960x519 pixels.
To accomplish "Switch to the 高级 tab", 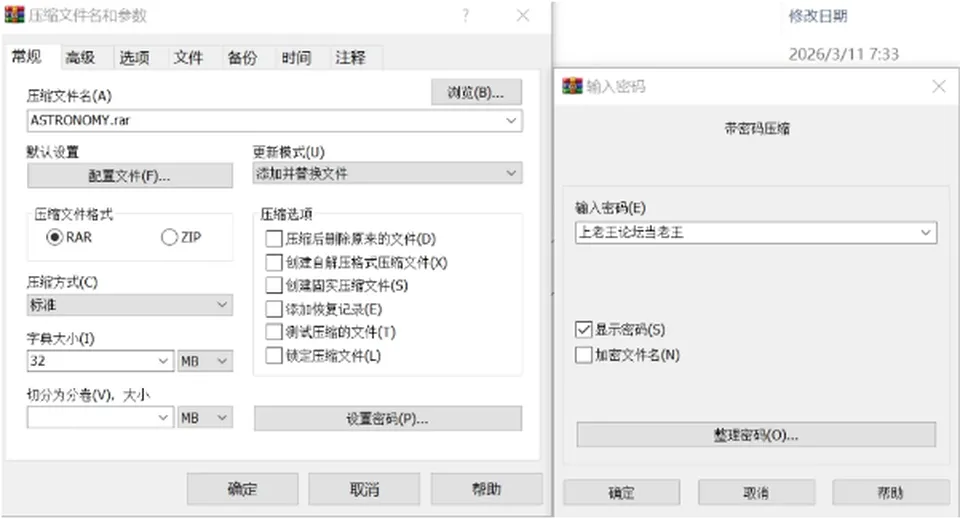I will coord(81,58).
